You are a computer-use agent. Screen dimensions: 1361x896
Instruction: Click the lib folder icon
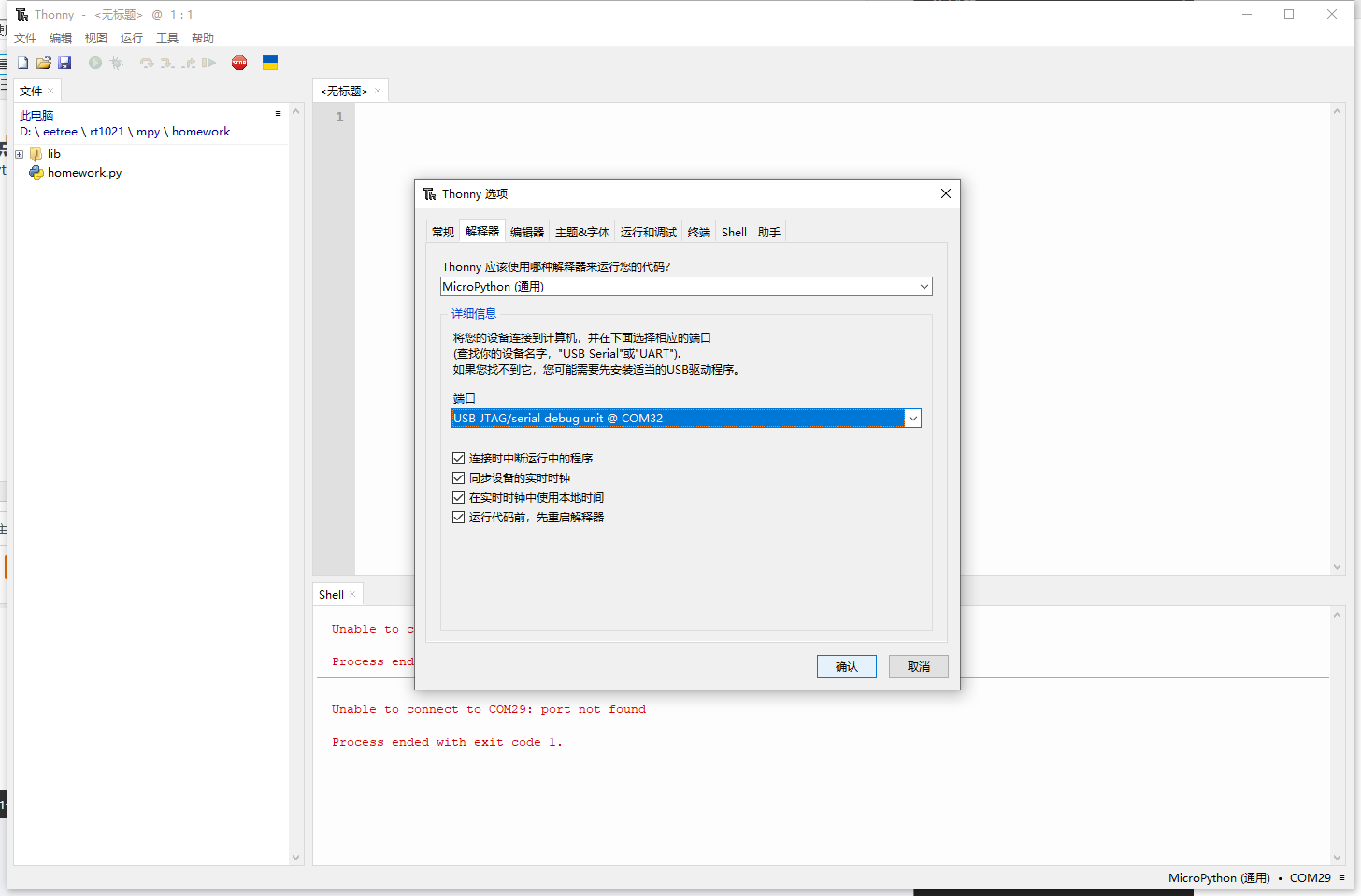tap(36, 153)
